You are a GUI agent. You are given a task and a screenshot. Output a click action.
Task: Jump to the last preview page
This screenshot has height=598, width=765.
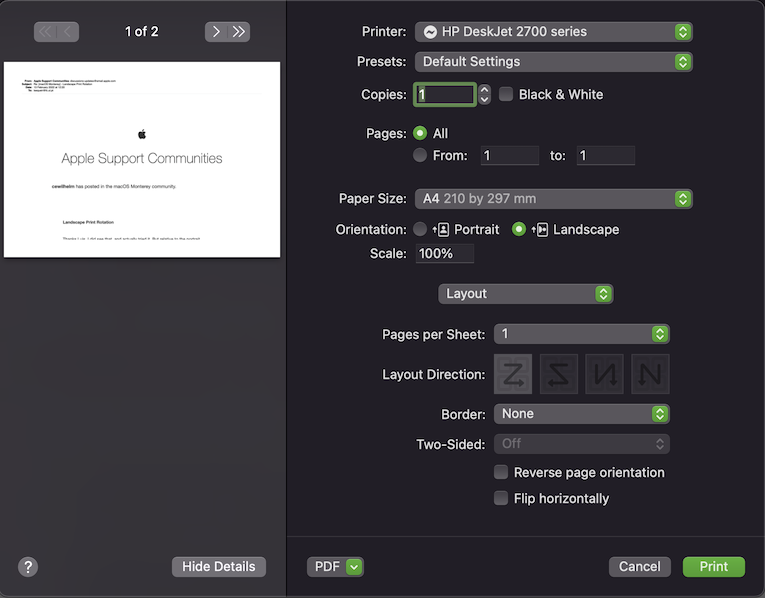tap(239, 32)
